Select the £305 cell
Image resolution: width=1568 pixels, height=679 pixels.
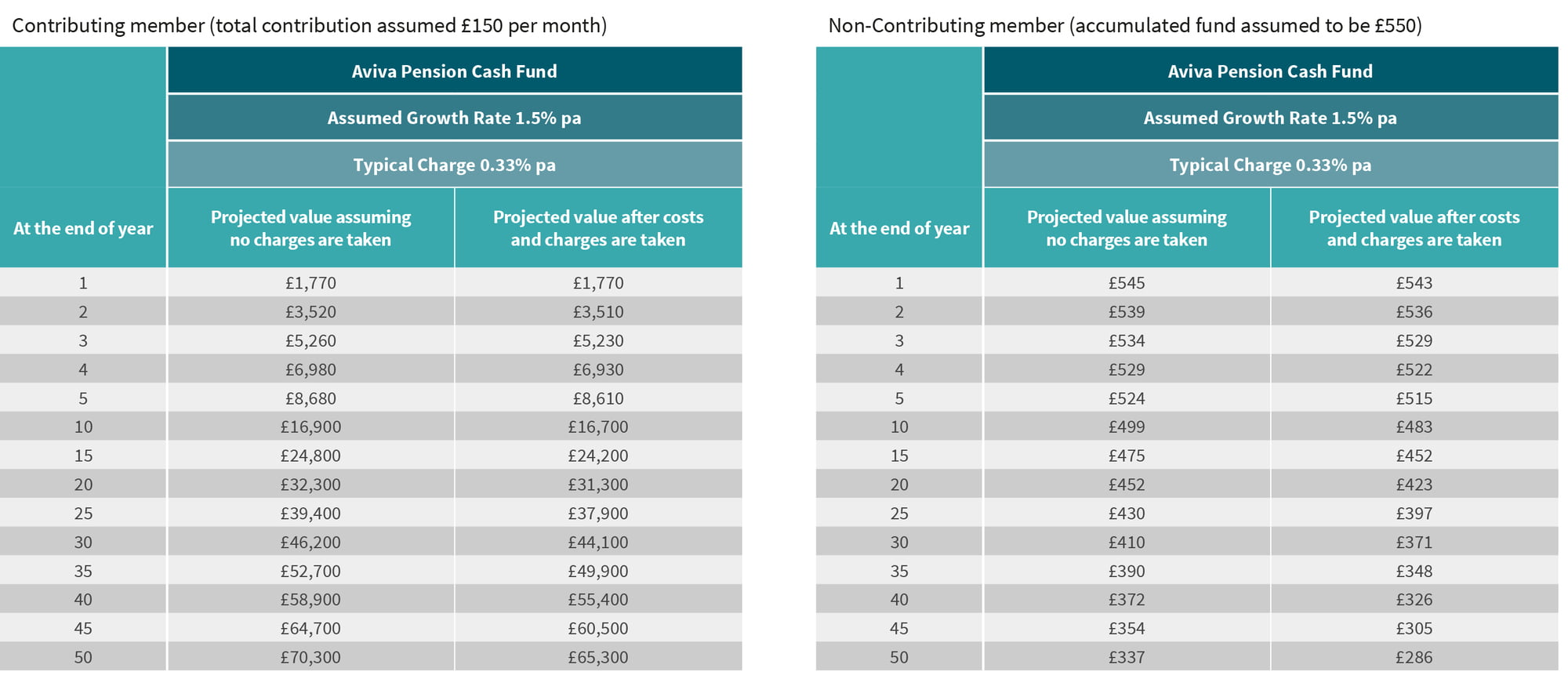pos(1414,629)
